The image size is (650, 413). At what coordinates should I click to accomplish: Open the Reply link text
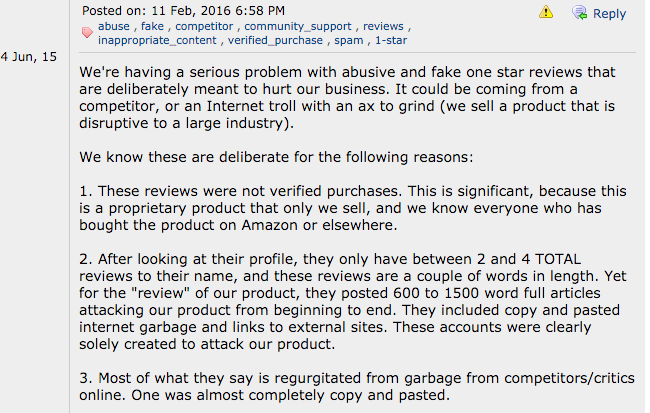pyautogui.click(x=609, y=13)
